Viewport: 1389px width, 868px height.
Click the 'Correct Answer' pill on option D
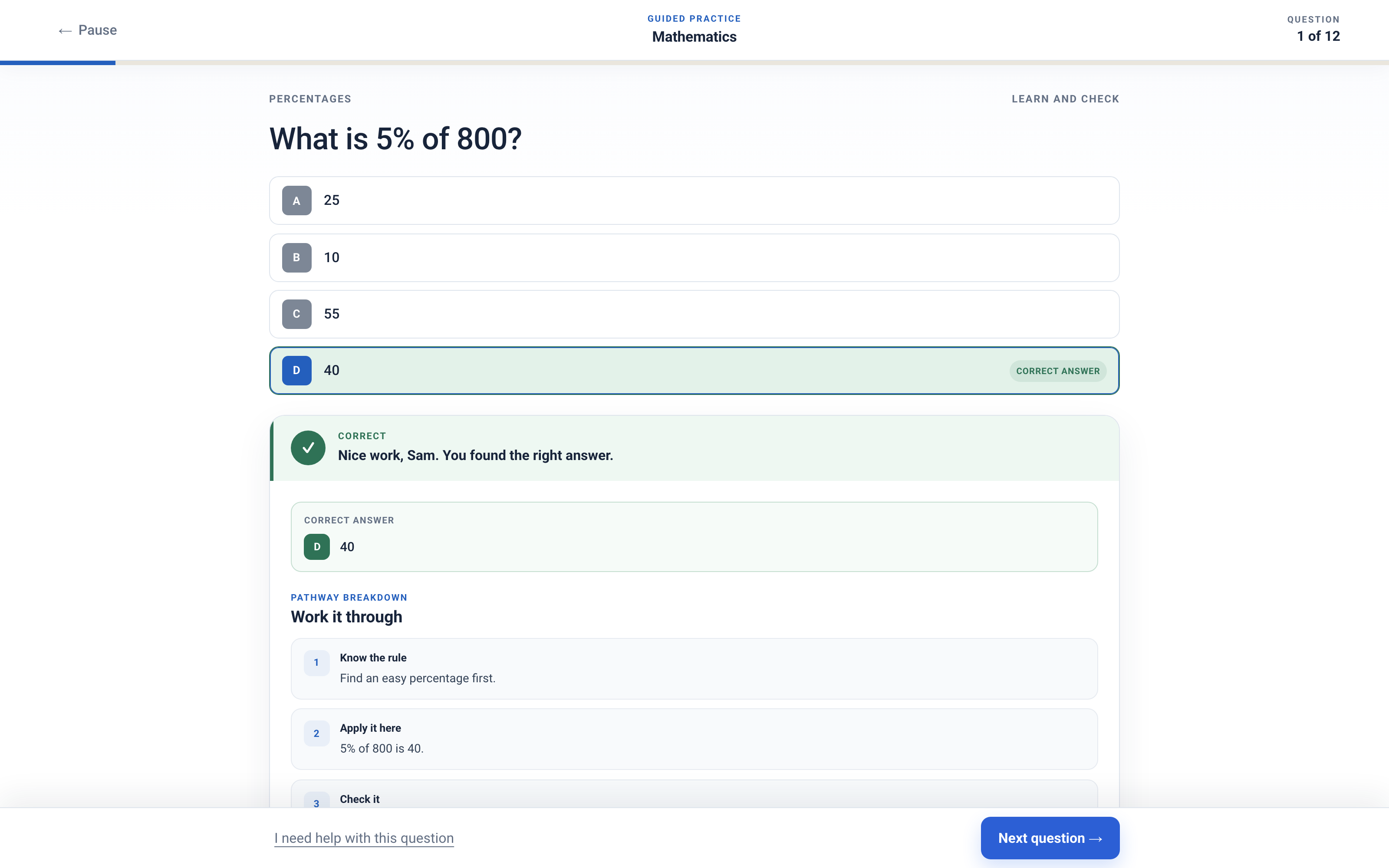(1058, 371)
